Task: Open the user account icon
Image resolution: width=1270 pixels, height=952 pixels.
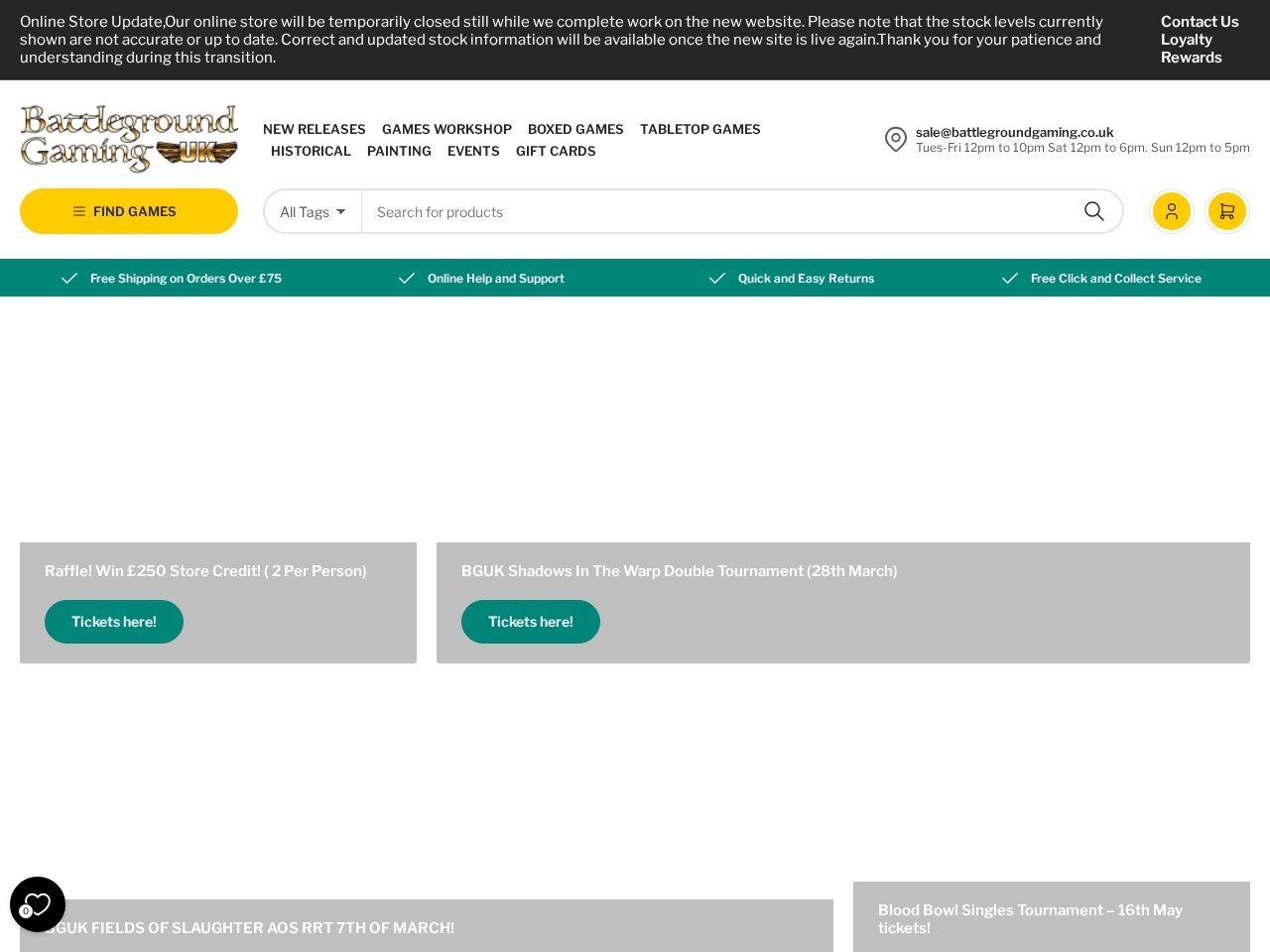Action: pyautogui.click(x=1171, y=211)
